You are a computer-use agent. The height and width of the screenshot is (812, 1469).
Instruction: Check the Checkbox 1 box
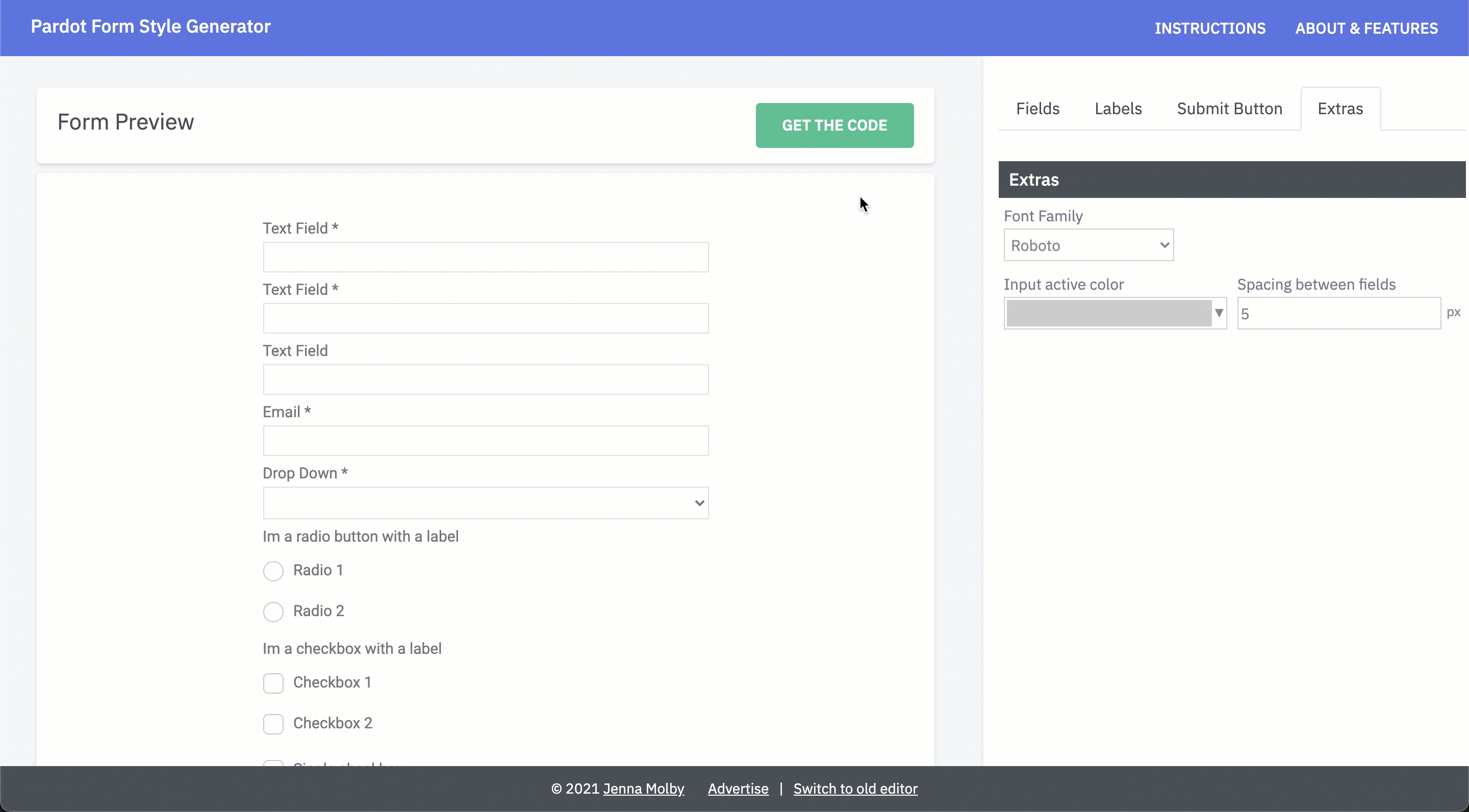point(273,683)
